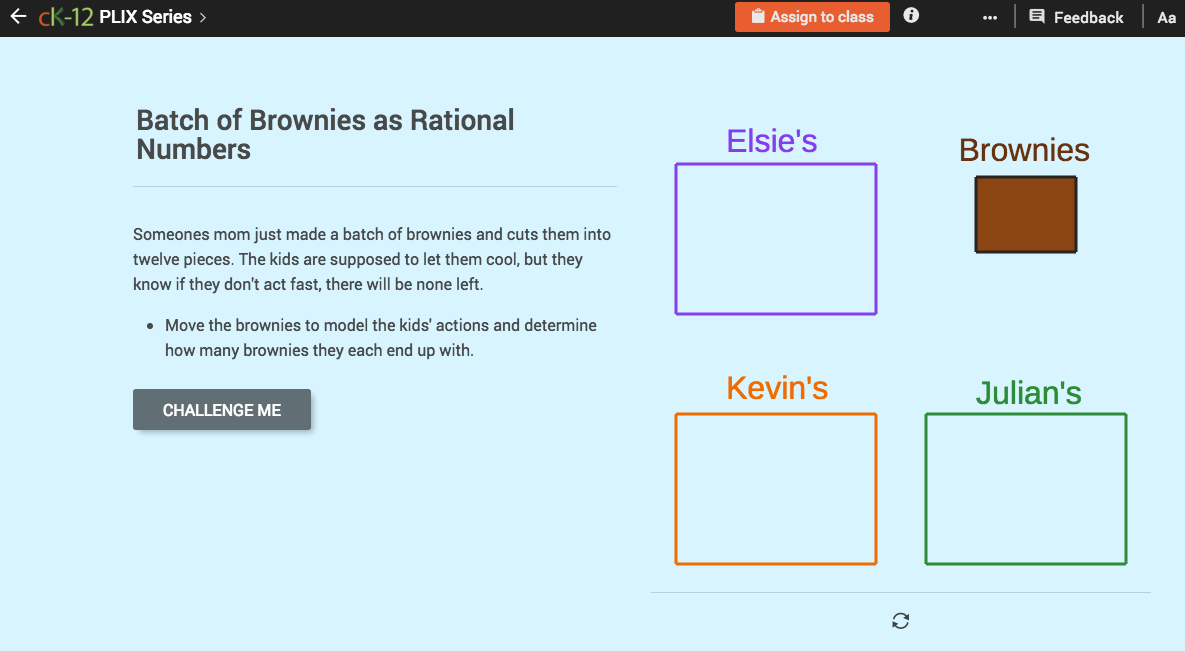This screenshot has height=651, width=1185.
Task: Open more options with the ellipsis icon
Action: 989,17
